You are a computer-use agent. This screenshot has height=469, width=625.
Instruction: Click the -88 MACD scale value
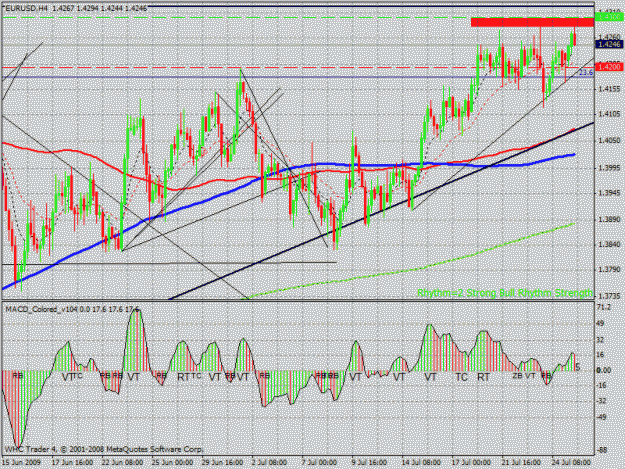click(602, 450)
